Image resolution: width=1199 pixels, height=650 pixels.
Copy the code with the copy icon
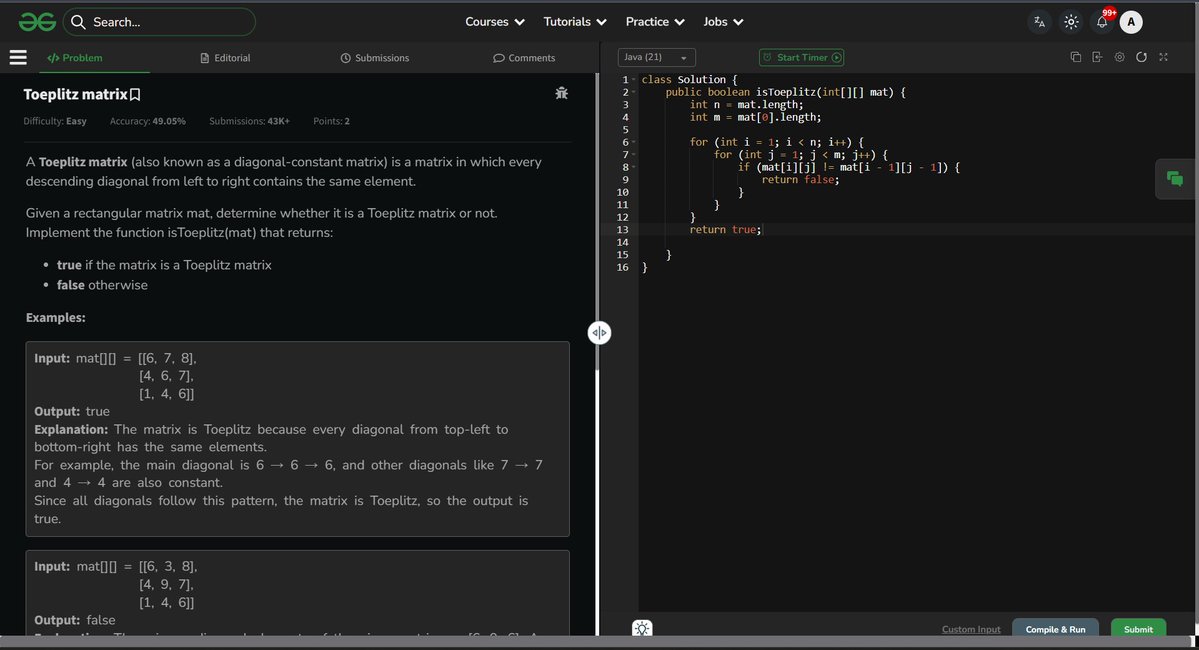tap(1076, 57)
